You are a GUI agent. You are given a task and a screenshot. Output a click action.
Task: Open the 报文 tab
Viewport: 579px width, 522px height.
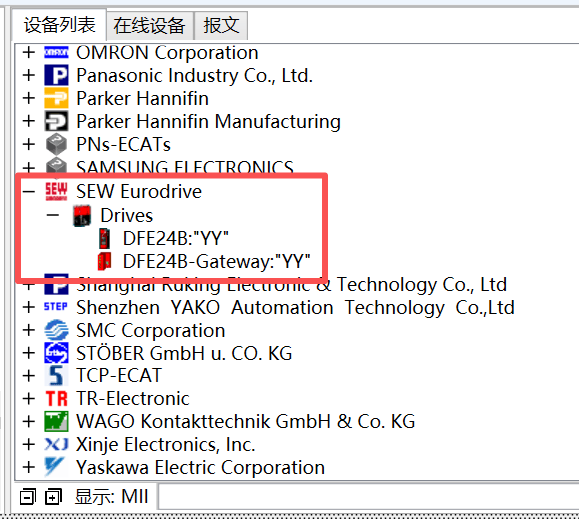pyautogui.click(x=221, y=25)
